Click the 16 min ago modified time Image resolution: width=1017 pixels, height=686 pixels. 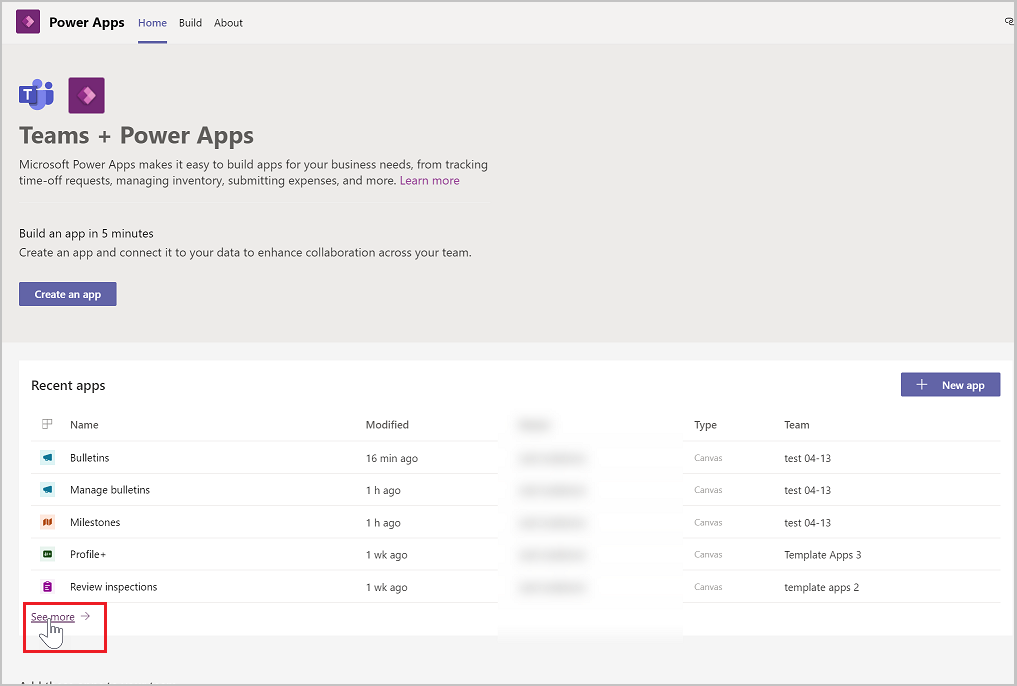[392, 458]
